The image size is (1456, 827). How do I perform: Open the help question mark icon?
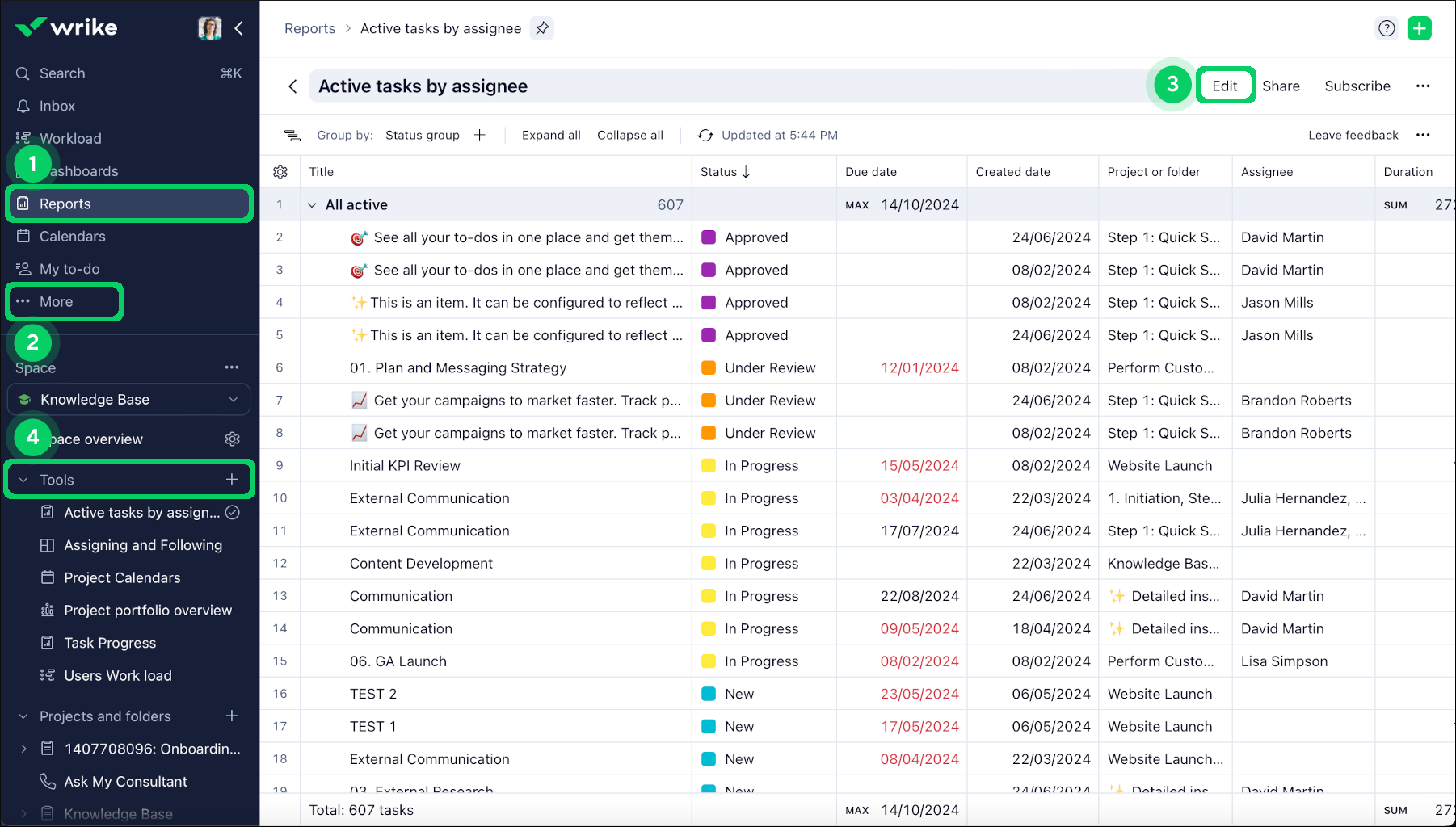point(1387,28)
